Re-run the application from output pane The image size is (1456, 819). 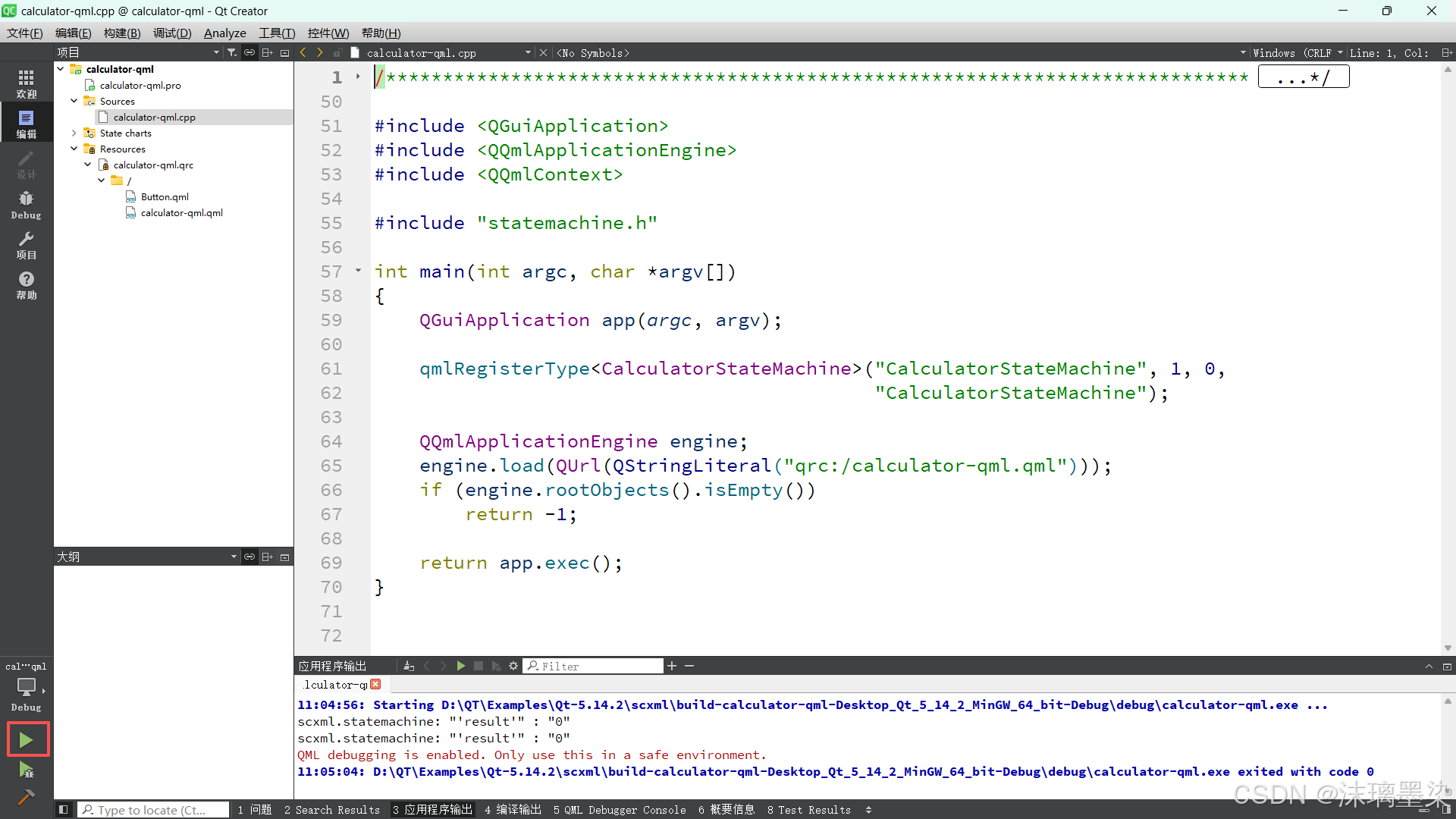coord(460,666)
